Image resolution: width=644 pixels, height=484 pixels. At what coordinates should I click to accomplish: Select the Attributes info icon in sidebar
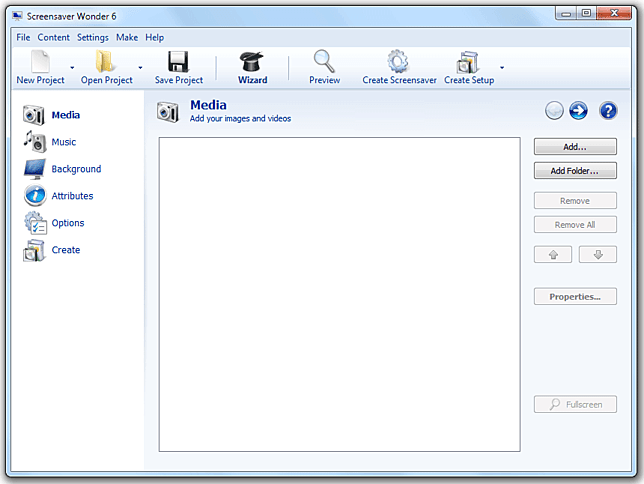coord(35,196)
